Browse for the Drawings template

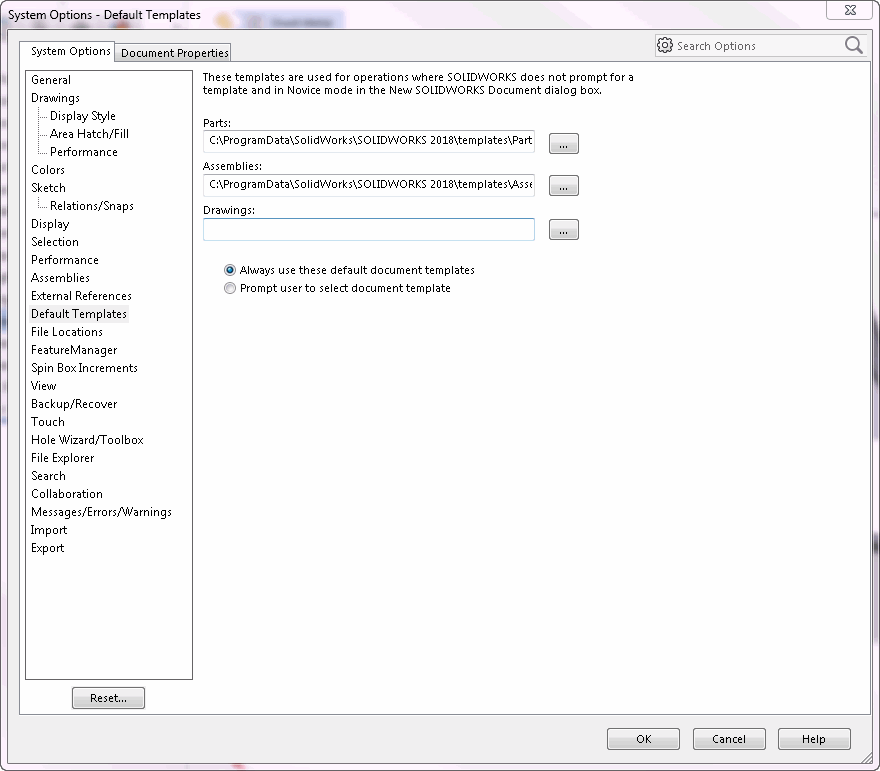click(563, 230)
